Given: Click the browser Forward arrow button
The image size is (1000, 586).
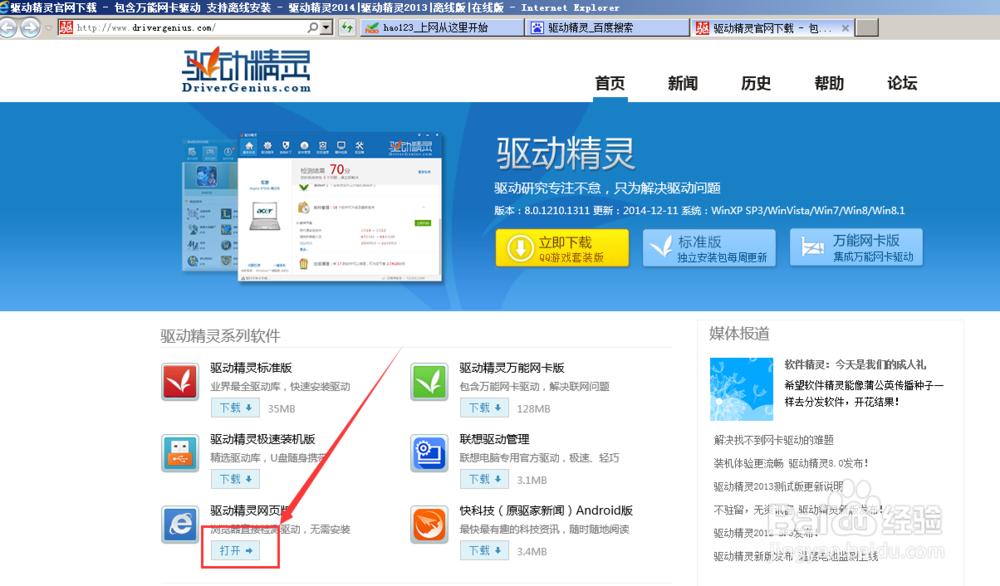Looking at the screenshot, I should pos(30,28).
